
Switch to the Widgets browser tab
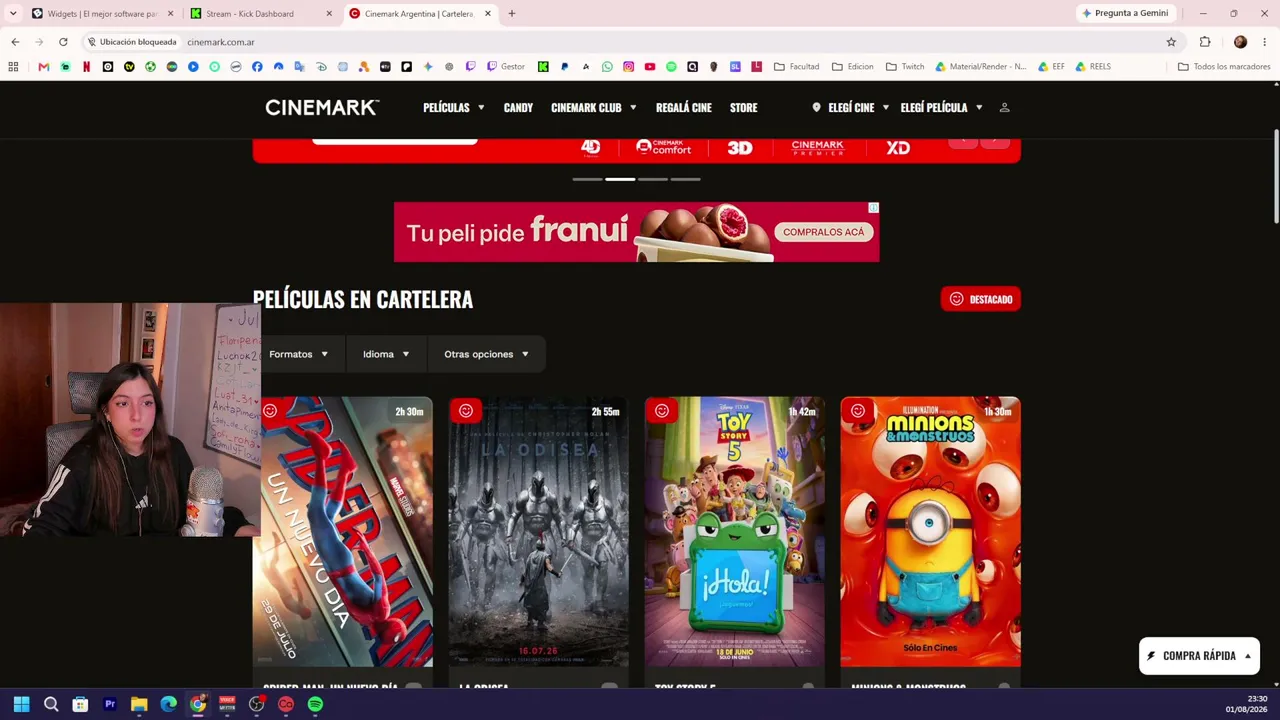[x=103, y=14]
